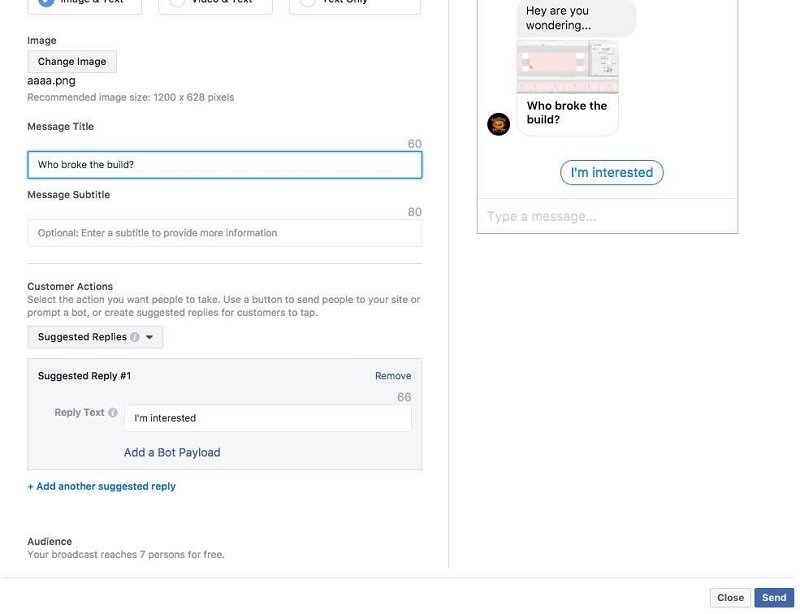Screen dimensions: 800x614
Task: Click the info icon next to Reply Text
Action: pos(113,413)
